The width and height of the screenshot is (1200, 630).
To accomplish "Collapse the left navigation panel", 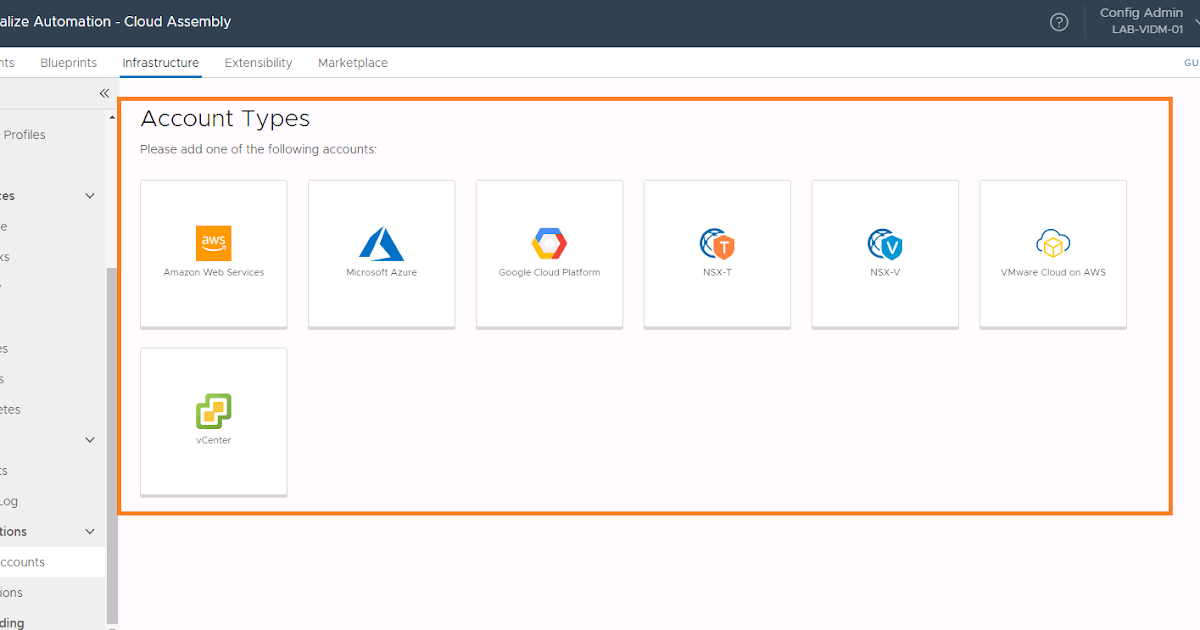I will (x=104, y=93).
